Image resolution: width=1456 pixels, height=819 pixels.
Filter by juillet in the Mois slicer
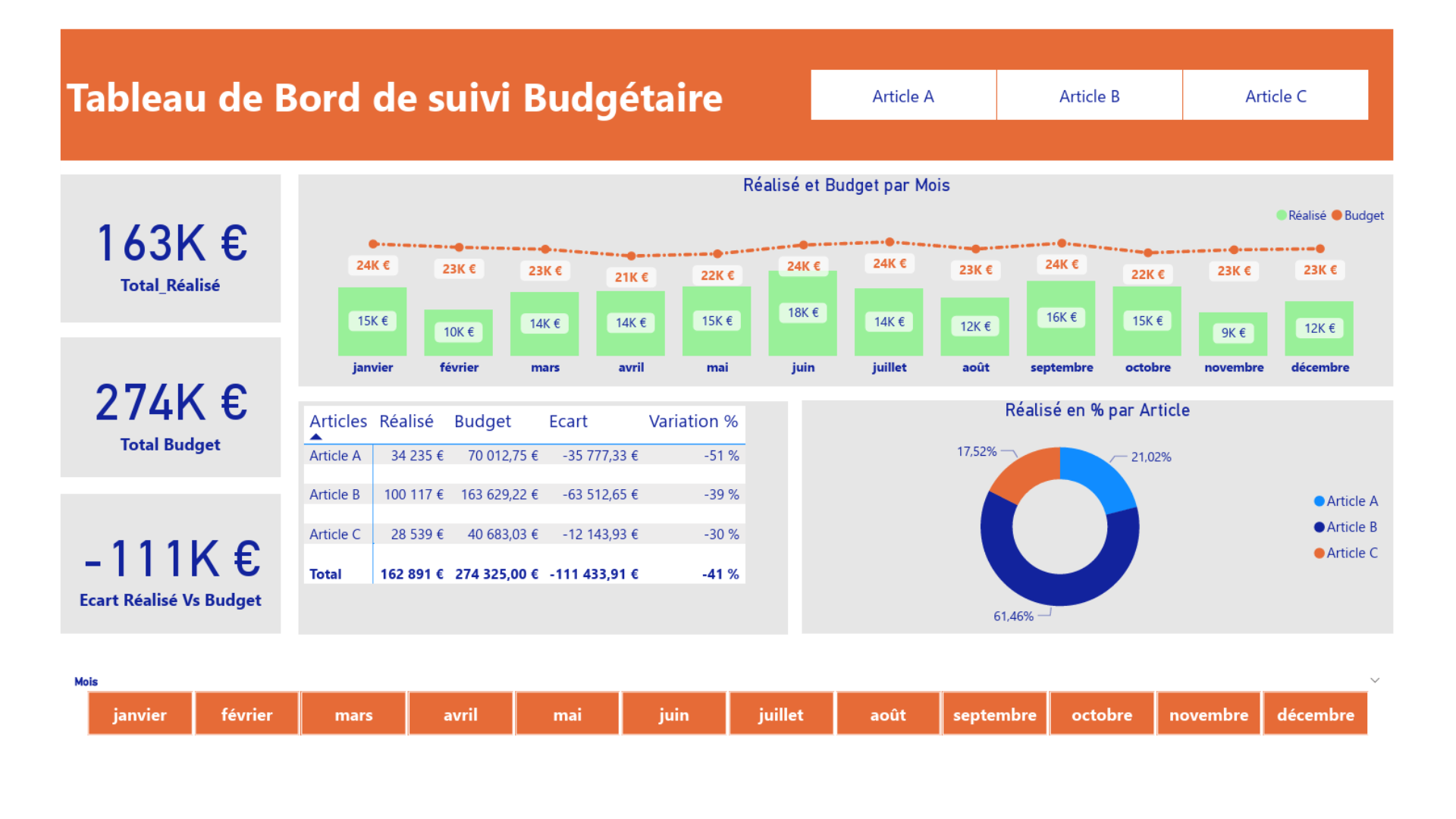(x=781, y=714)
